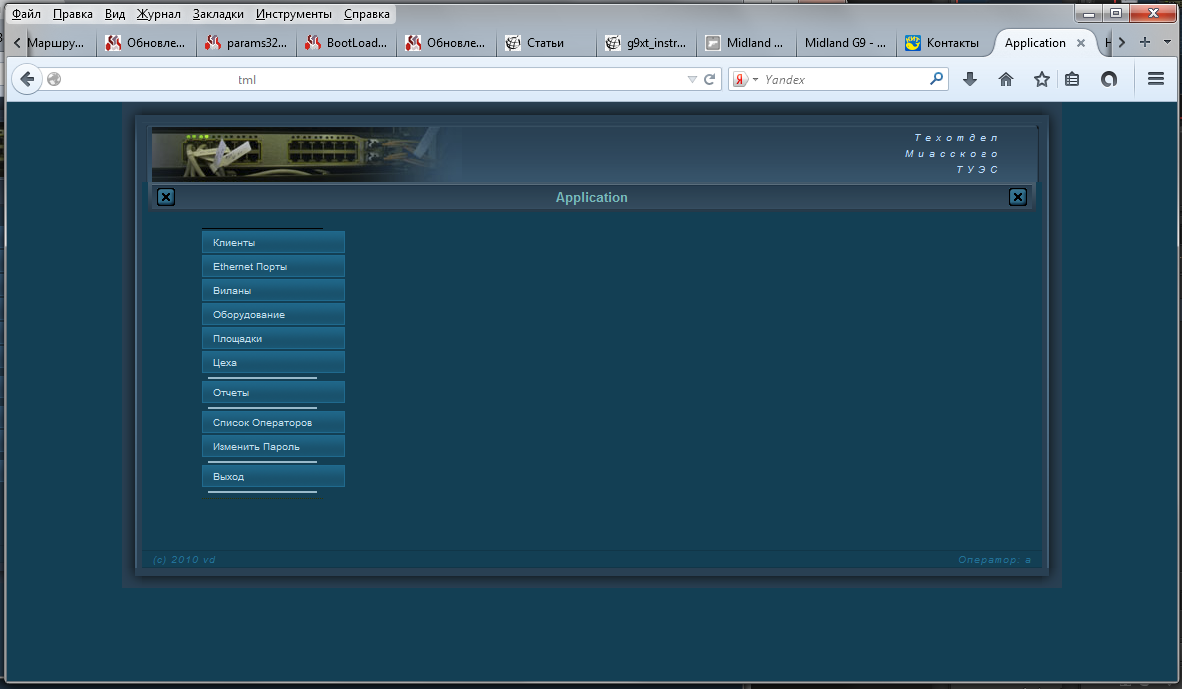Viewport: 1182px width, 689px height.
Task: Open the Firefox hamburger menu
Action: pyautogui.click(x=1156, y=80)
